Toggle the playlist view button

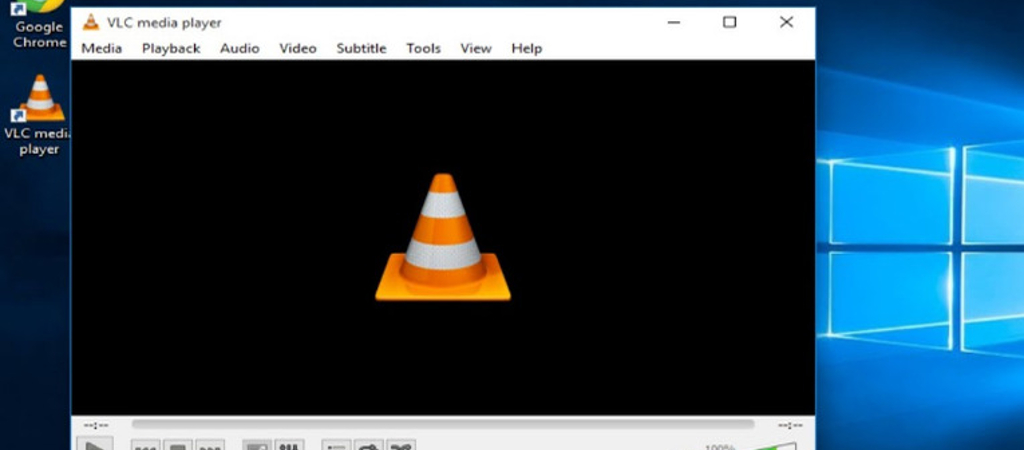[336, 445]
